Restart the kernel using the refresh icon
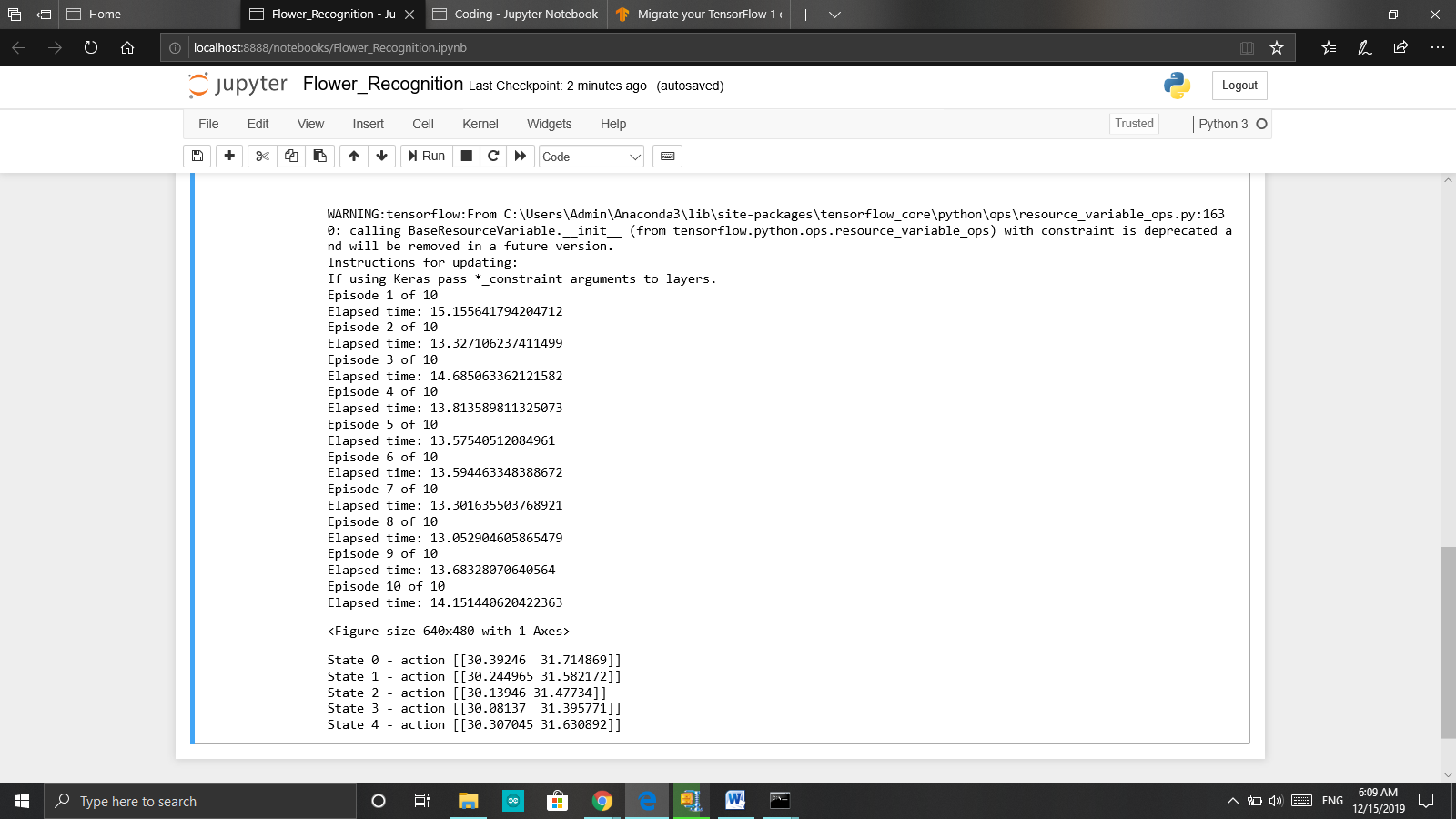The image size is (1456, 819). [492, 156]
